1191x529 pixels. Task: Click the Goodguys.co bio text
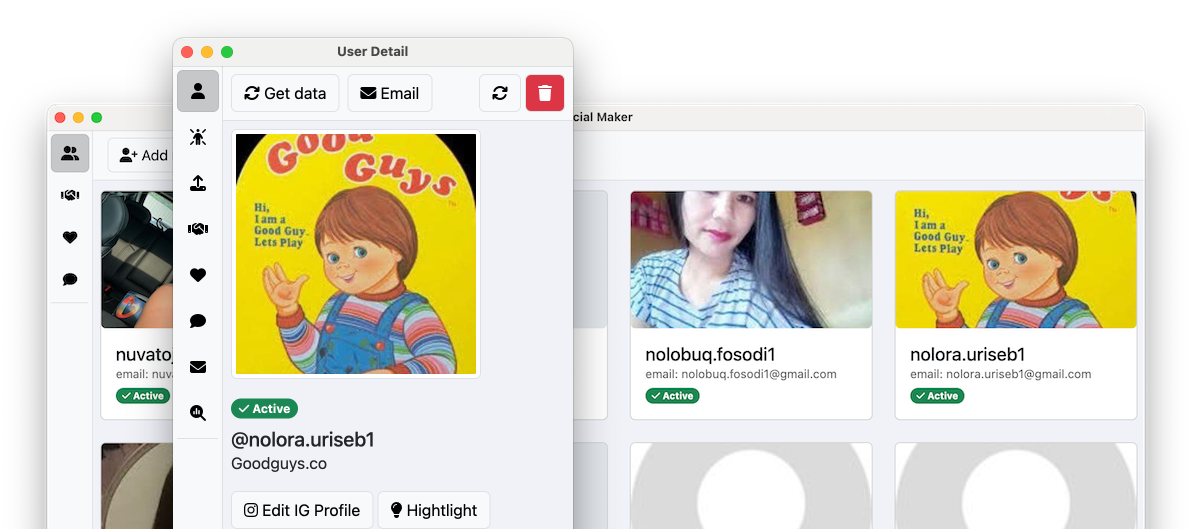coord(279,464)
